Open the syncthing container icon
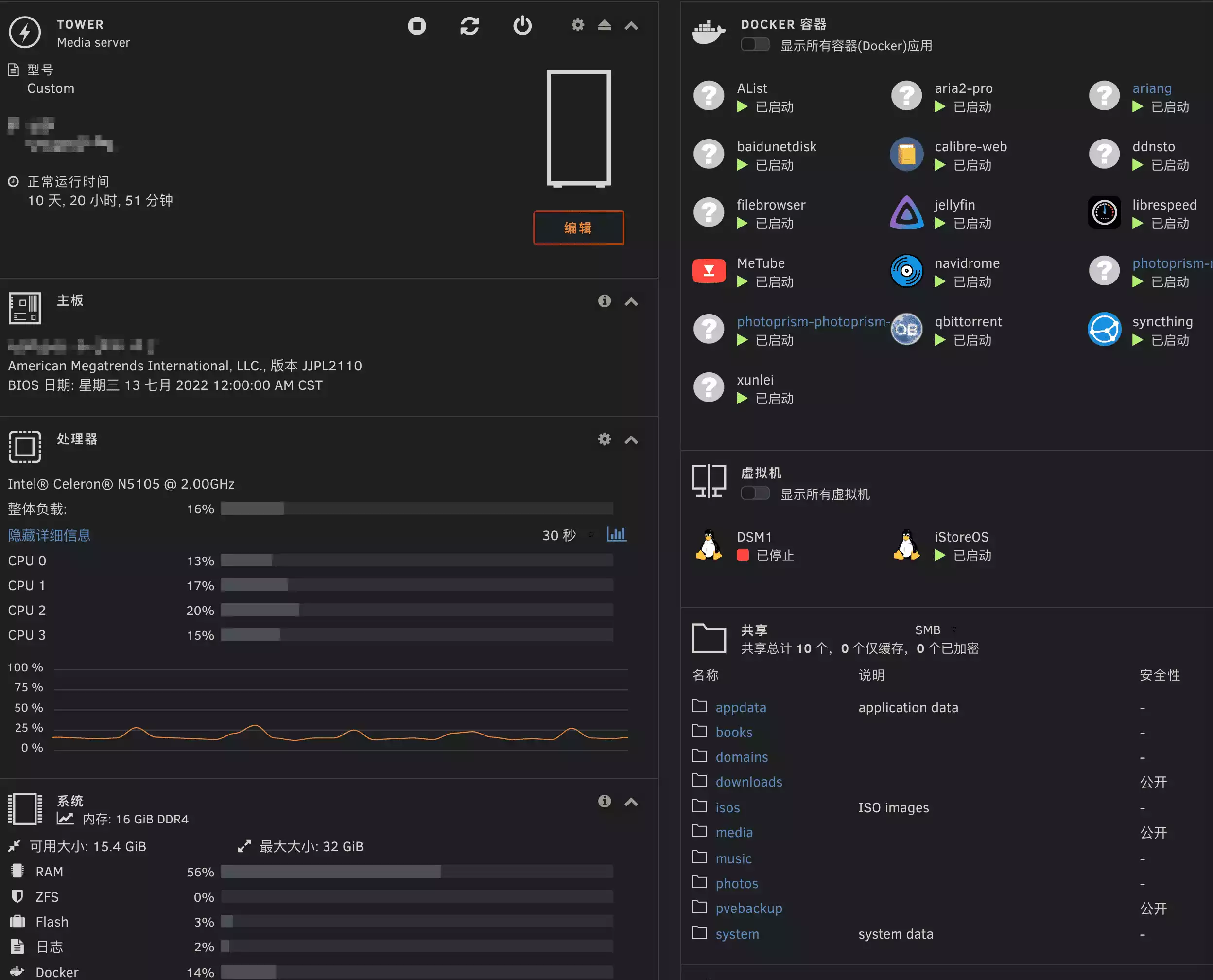 click(1104, 329)
